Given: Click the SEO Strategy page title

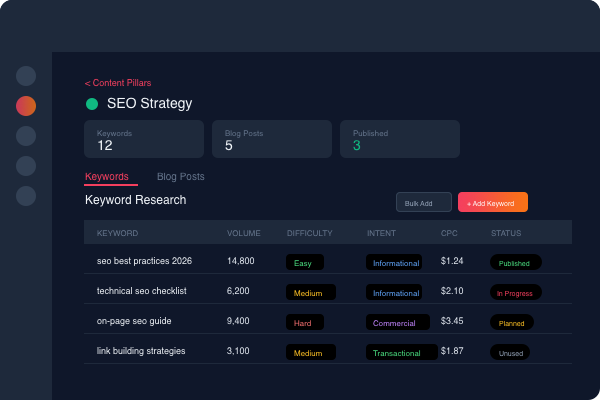Looking at the screenshot, I should coord(150,104).
